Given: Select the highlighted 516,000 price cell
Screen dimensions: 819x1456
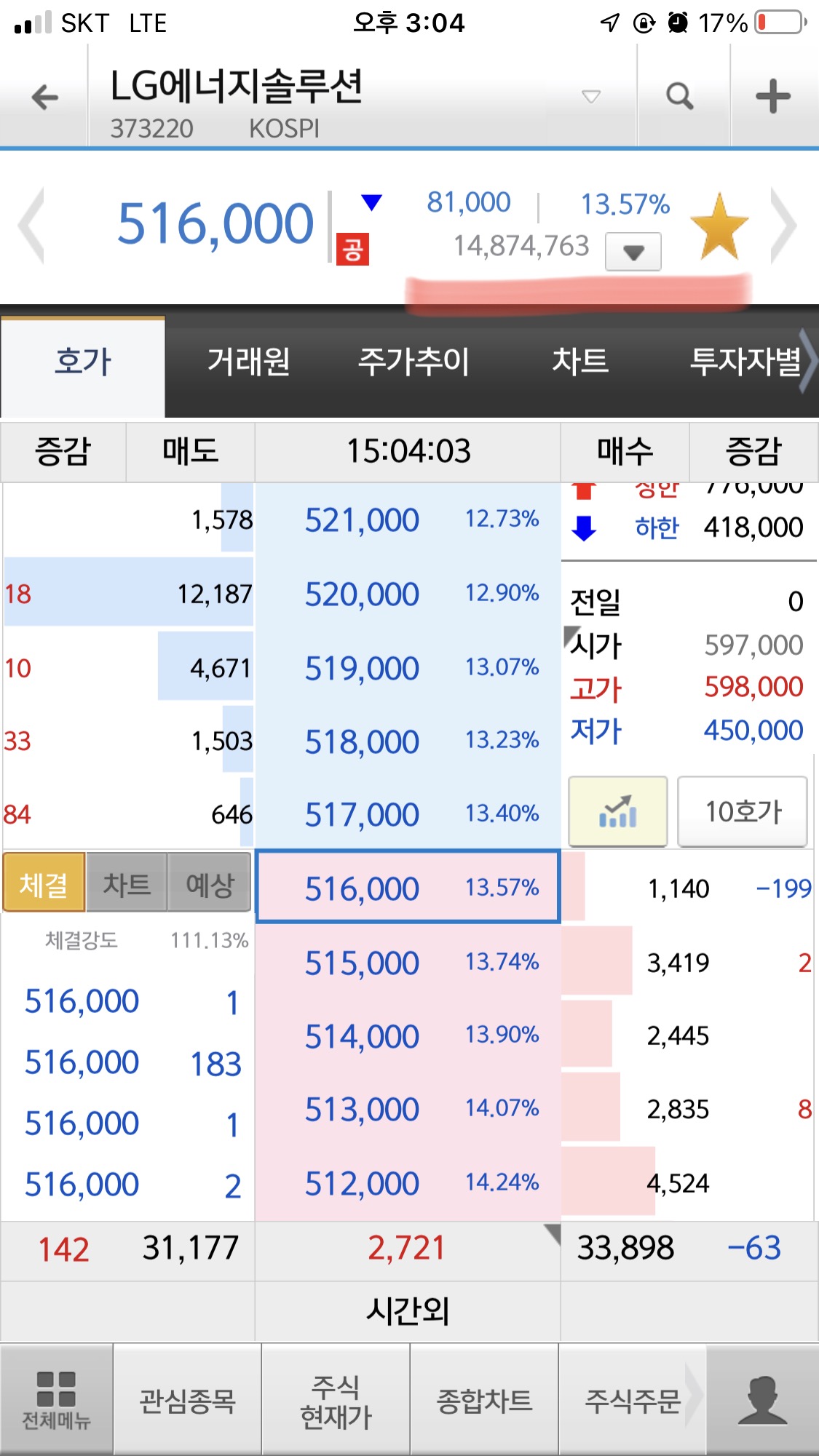Looking at the screenshot, I should click(408, 887).
